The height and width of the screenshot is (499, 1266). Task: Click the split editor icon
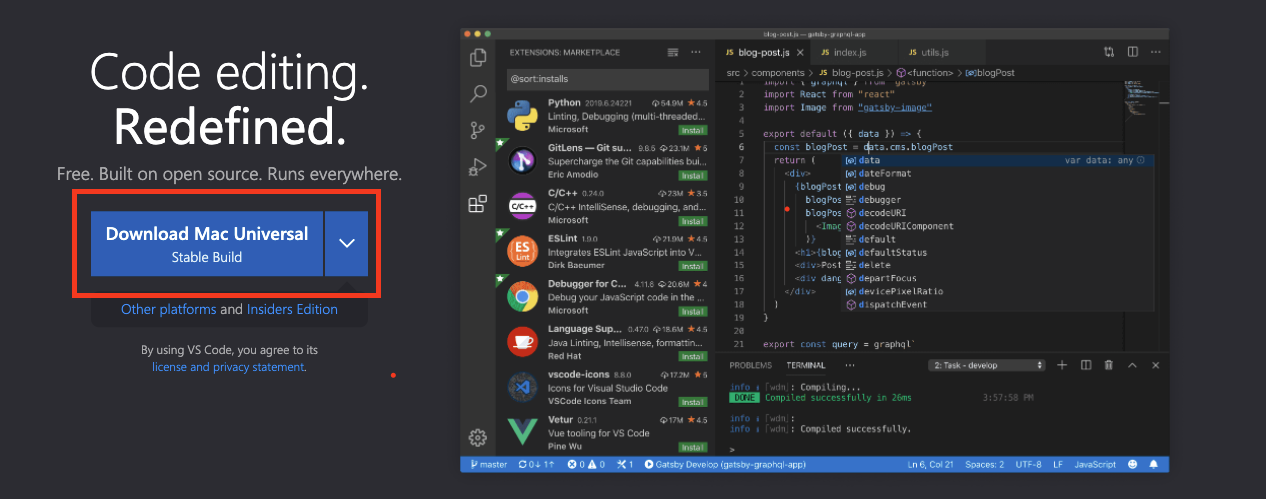point(1132,52)
